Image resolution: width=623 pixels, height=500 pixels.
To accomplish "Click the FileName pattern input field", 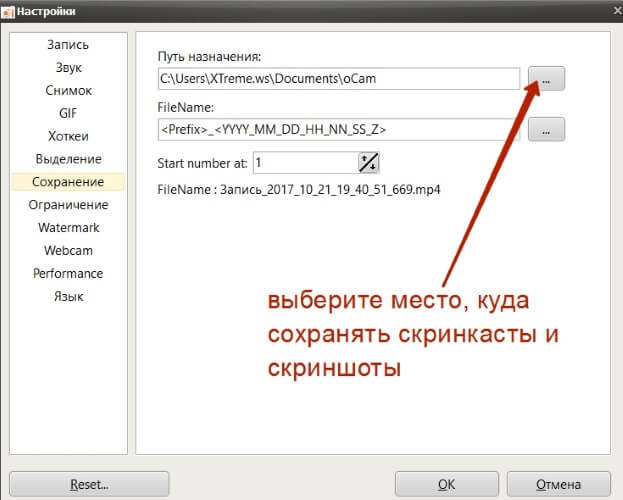I will (x=339, y=130).
